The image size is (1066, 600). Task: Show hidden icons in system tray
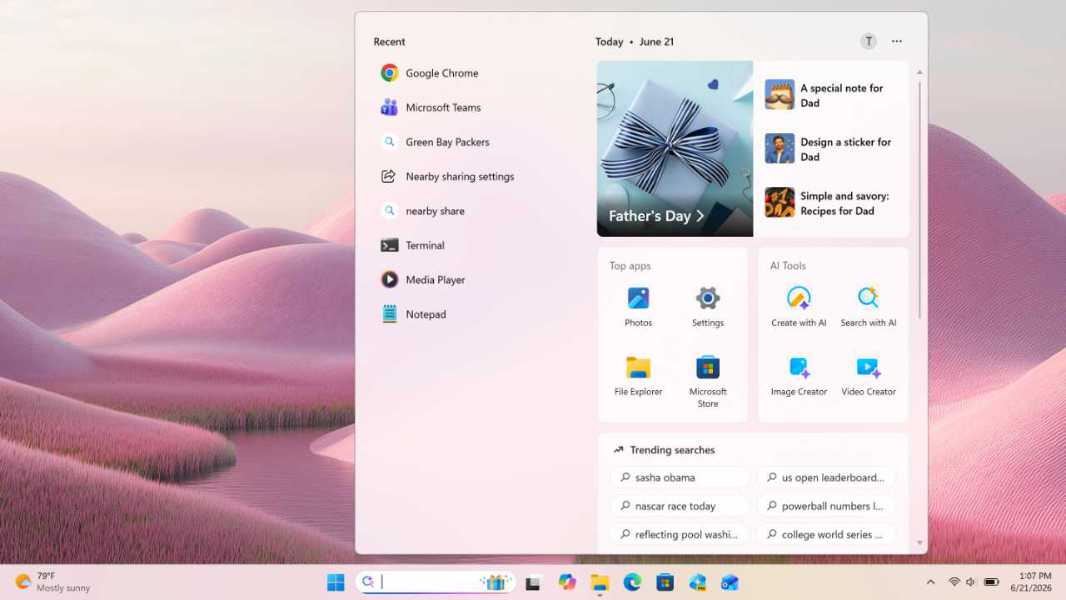[931, 582]
